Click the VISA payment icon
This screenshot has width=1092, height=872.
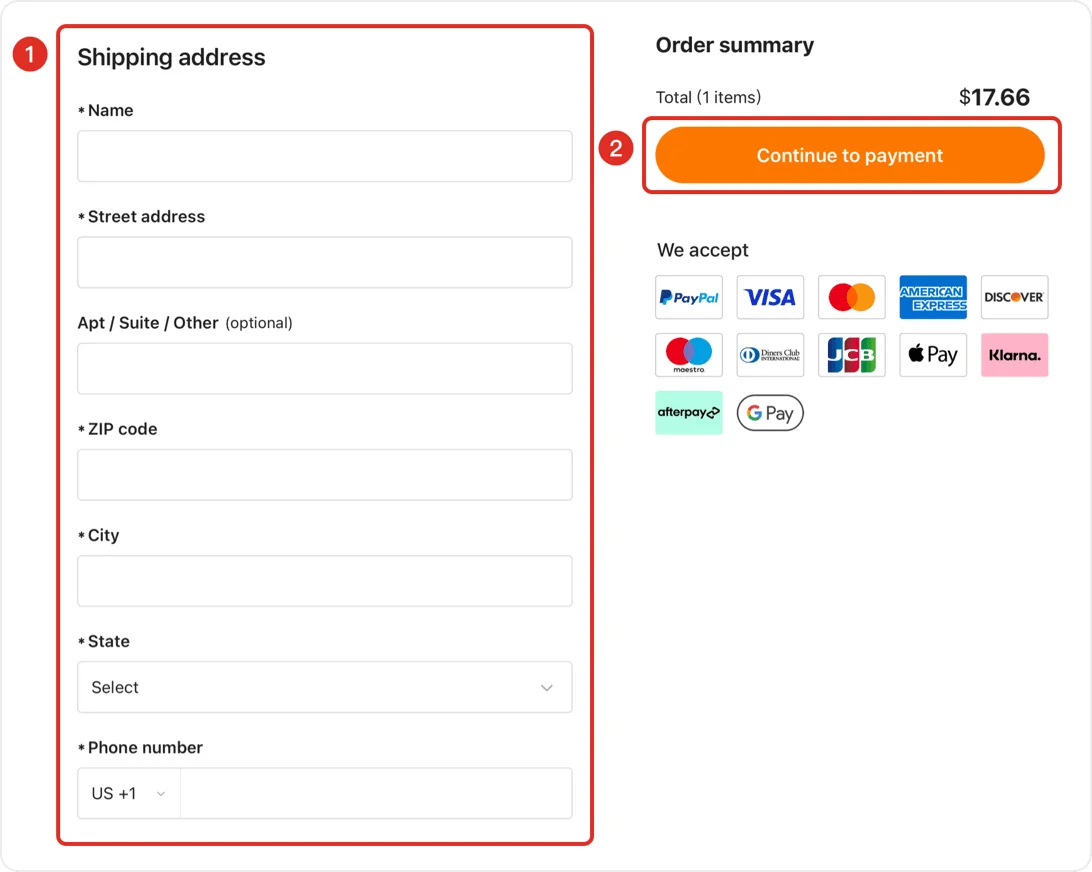(x=770, y=297)
